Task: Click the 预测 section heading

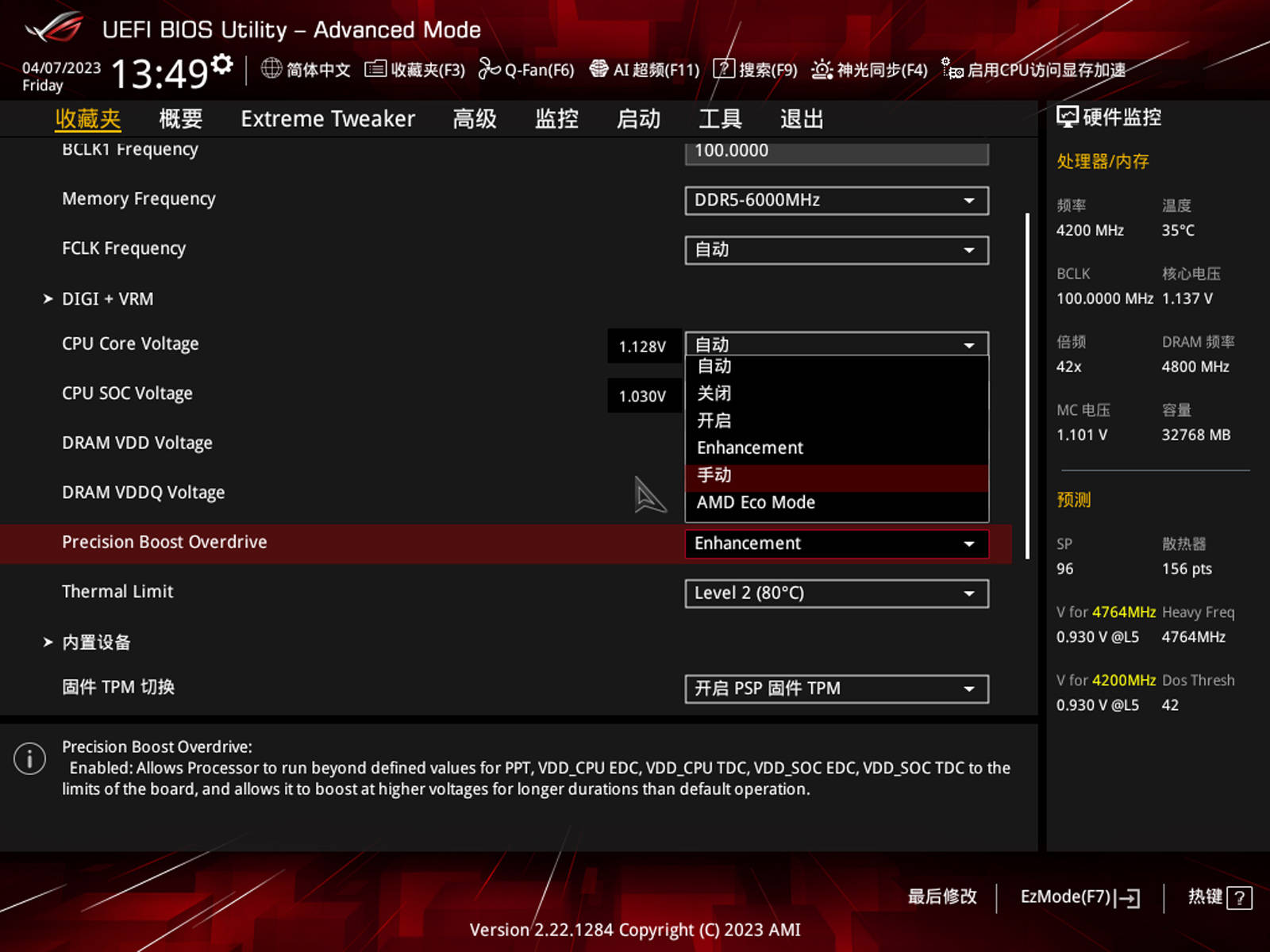Action: [1073, 501]
